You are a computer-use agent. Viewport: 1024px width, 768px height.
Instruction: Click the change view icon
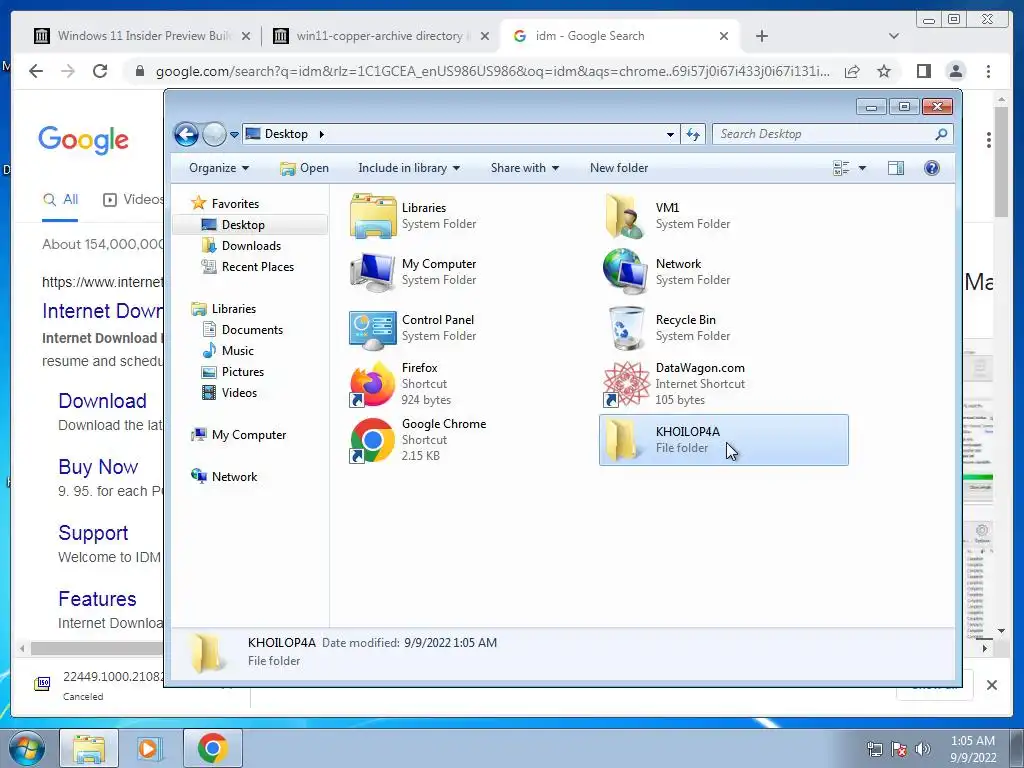click(841, 168)
